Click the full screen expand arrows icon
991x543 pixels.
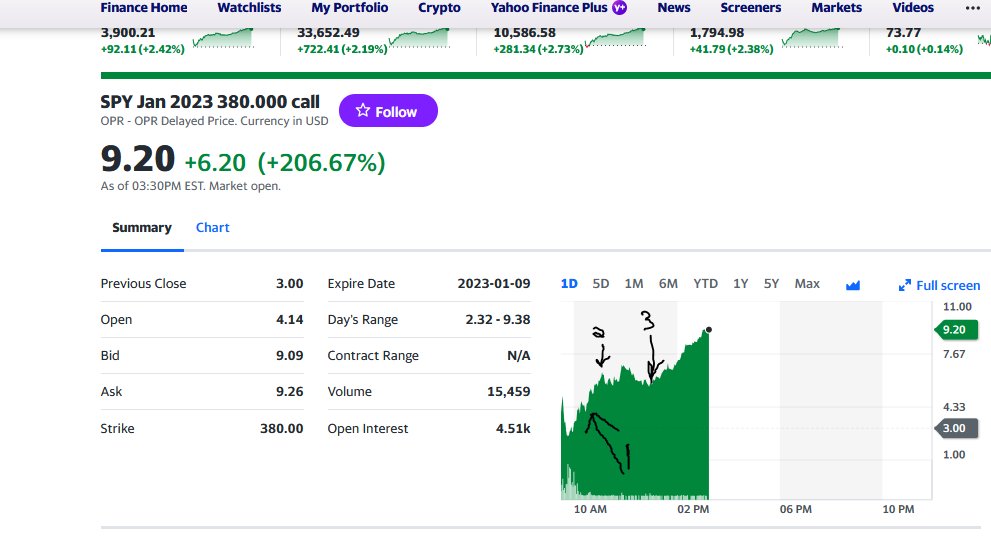click(904, 286)
